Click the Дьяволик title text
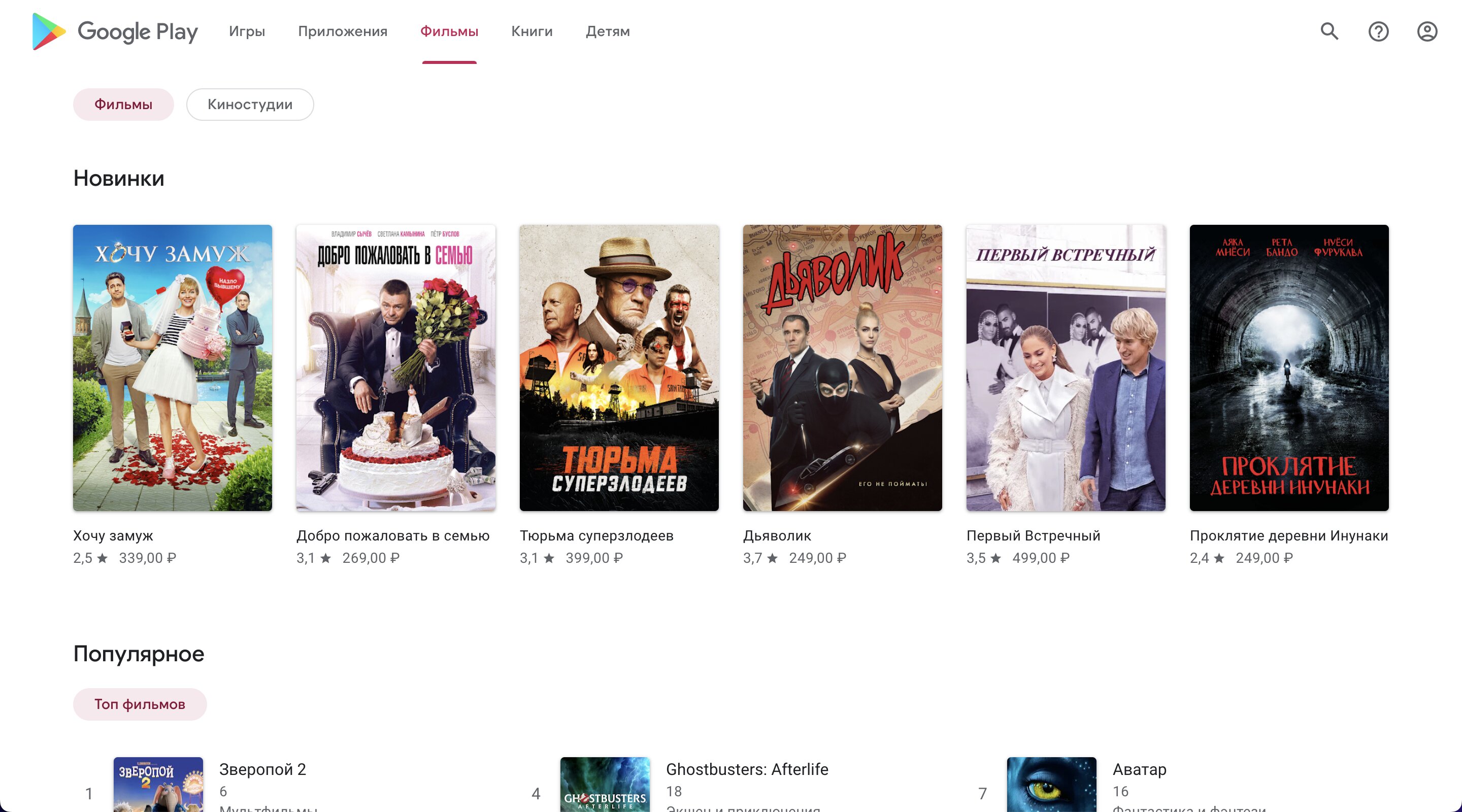 coord(777,535)
